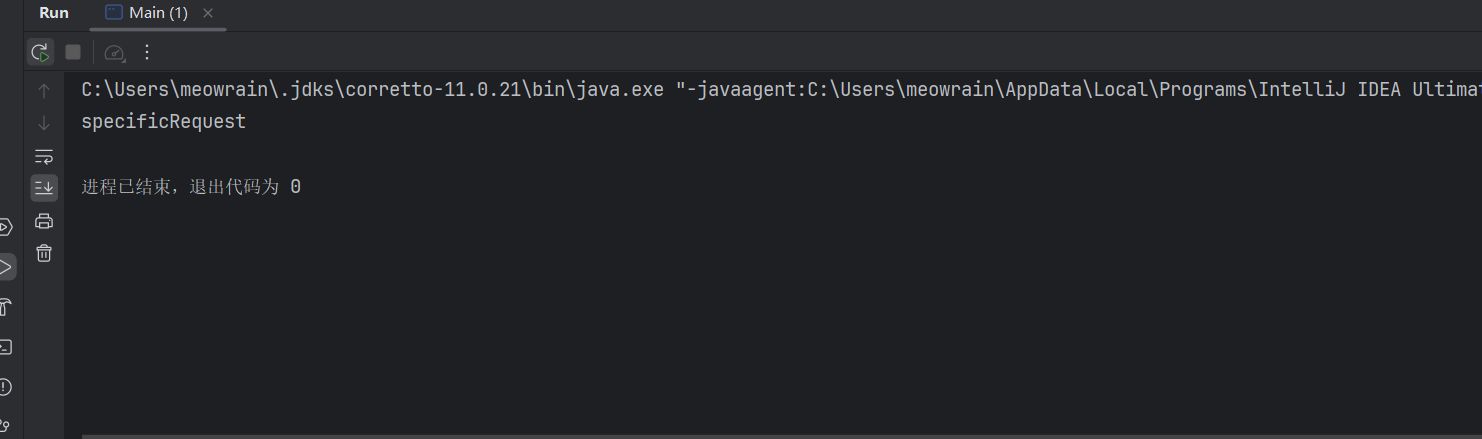Toggle Scroll to End of console
1482x439 pixels.
point(44,187)
